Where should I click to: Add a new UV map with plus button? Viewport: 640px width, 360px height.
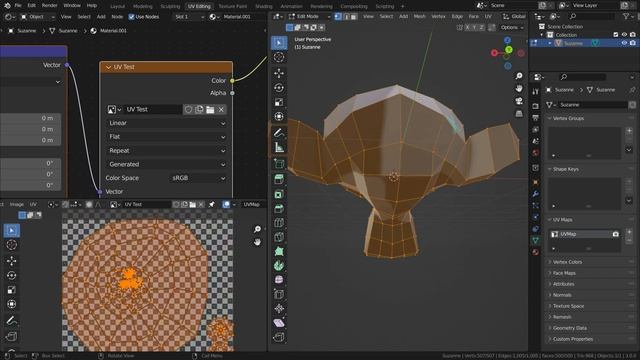[629, 232]
